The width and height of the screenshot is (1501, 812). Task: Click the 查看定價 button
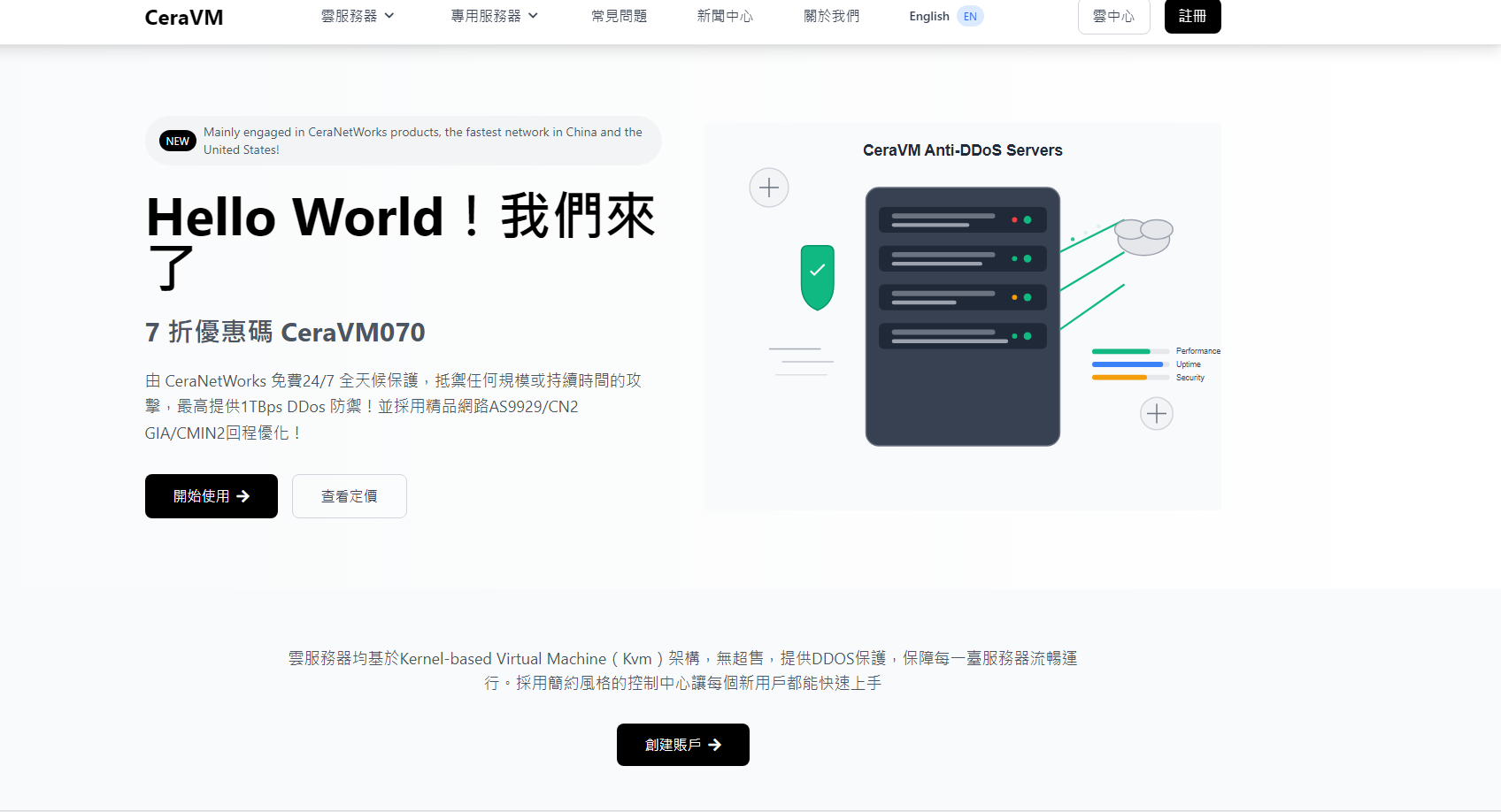(x=350, y=496)
